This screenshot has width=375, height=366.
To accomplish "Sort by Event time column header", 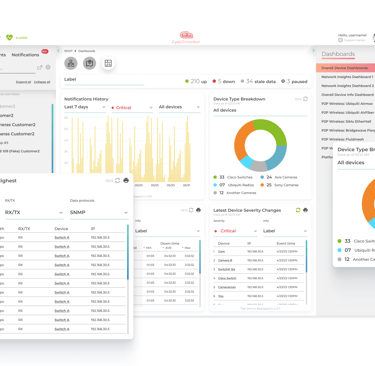I will 286,243.
